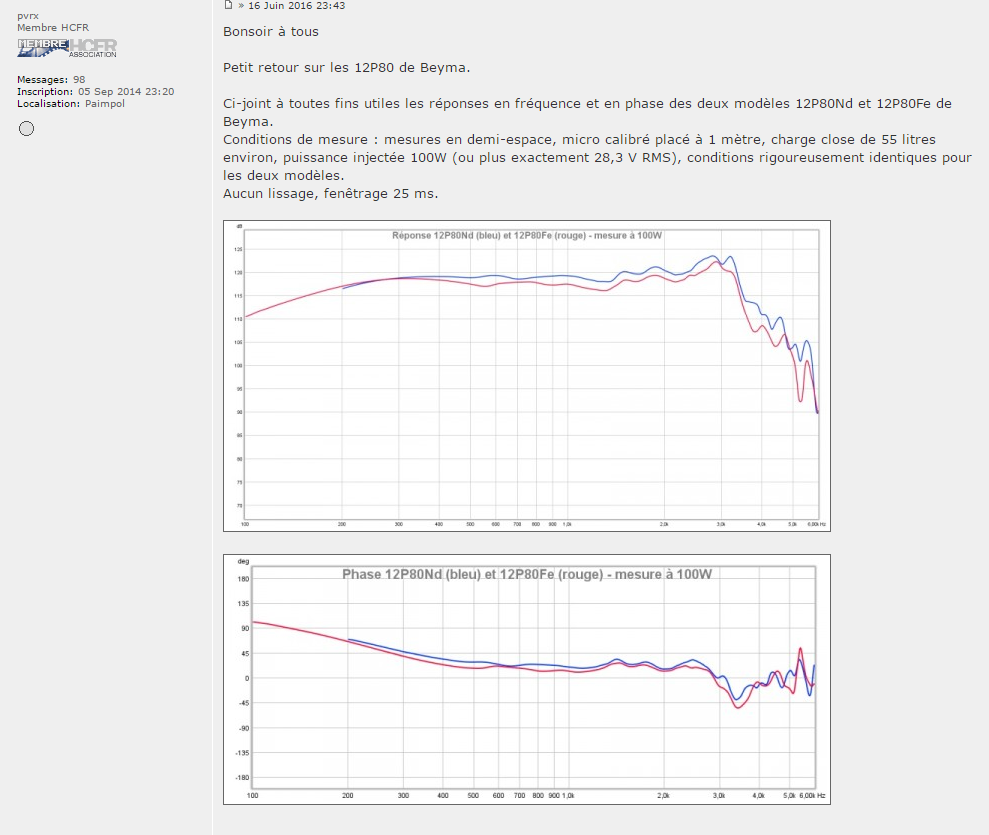Open the phase graph image
This screenshot has height=835, width=989.
(x=527, y=679)
